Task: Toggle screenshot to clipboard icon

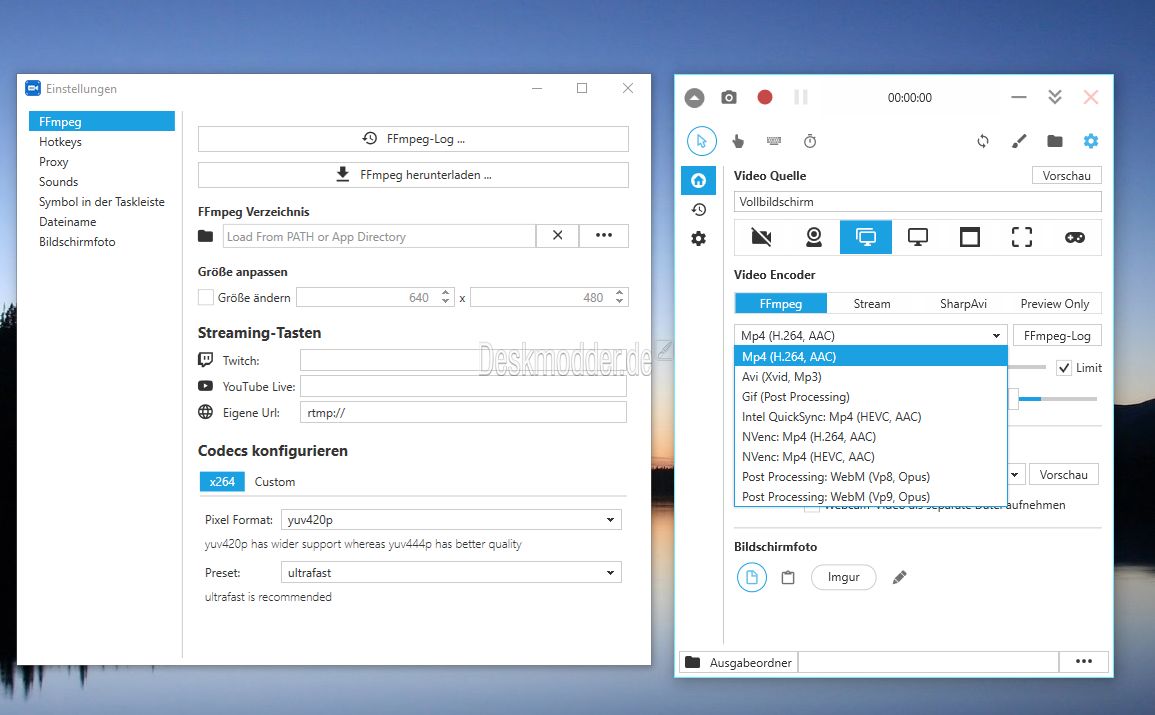Action: [x=787, y=577]
